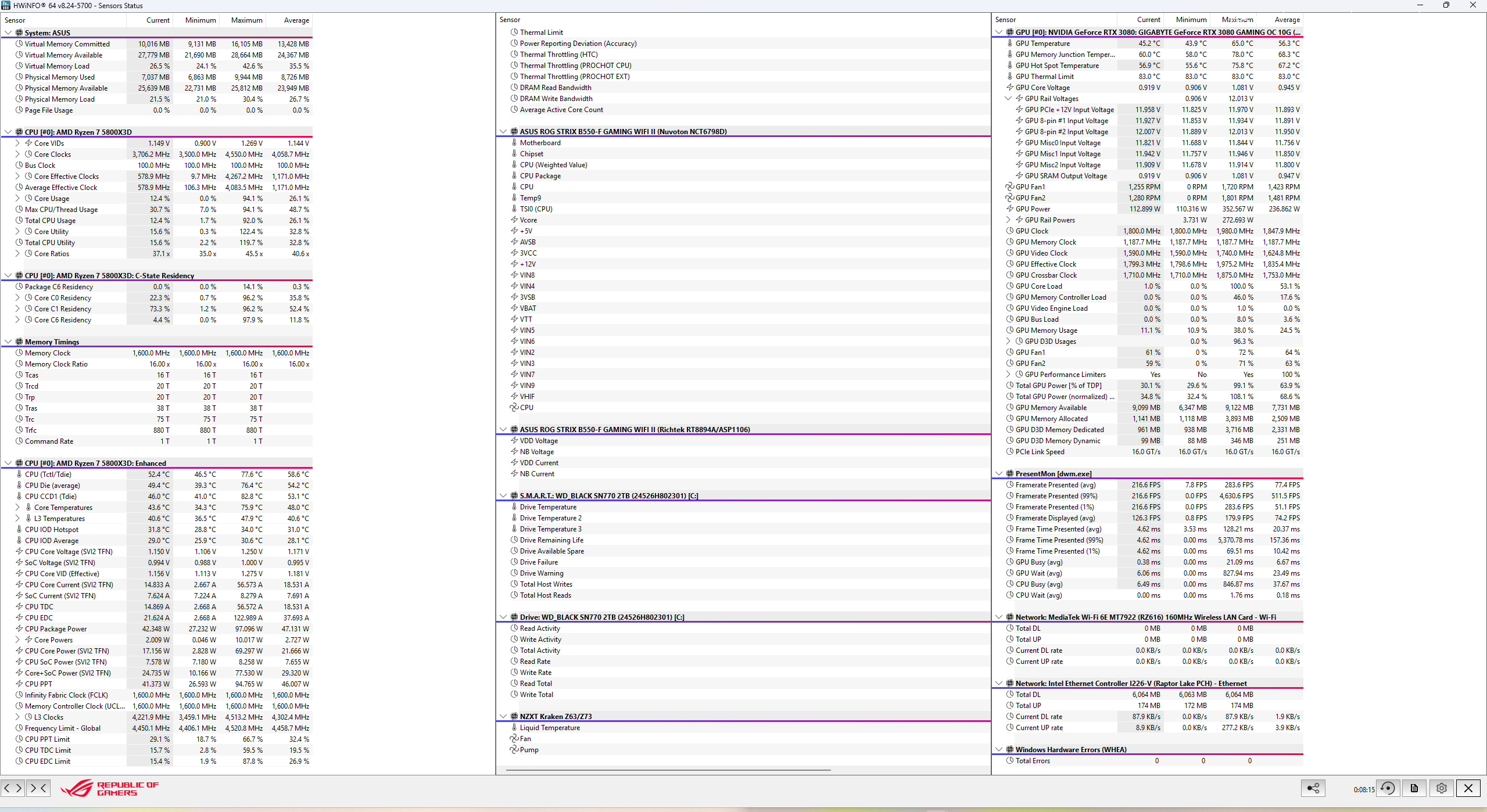Select the Bus Clock row icon
This screenshot has height=812, width=1487.
[x=19, y=166]
